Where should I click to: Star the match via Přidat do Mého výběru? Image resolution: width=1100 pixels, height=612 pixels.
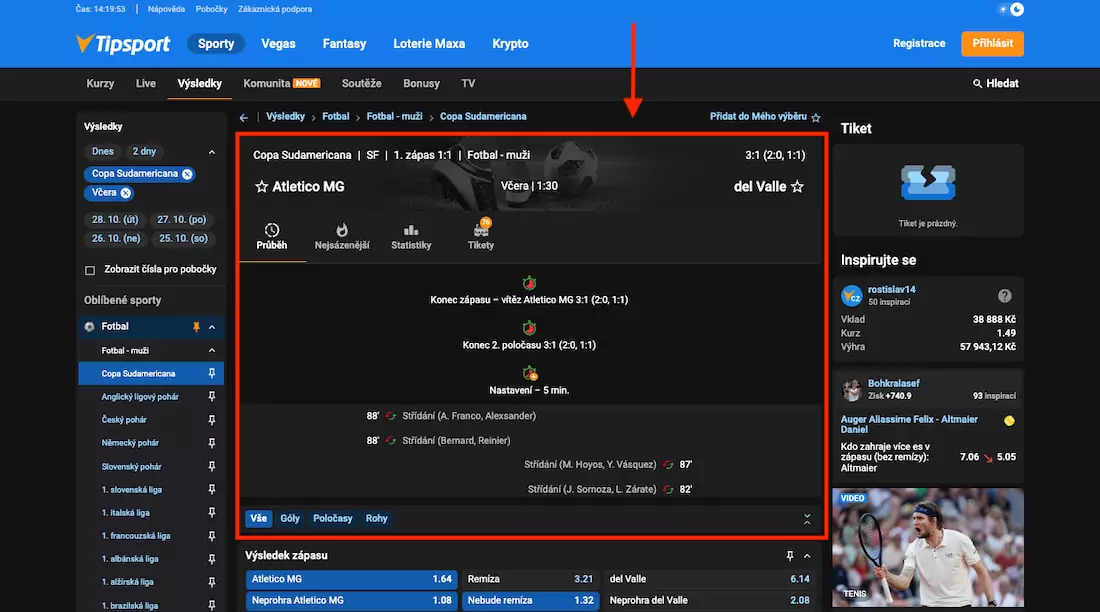[x=816, y=116]
